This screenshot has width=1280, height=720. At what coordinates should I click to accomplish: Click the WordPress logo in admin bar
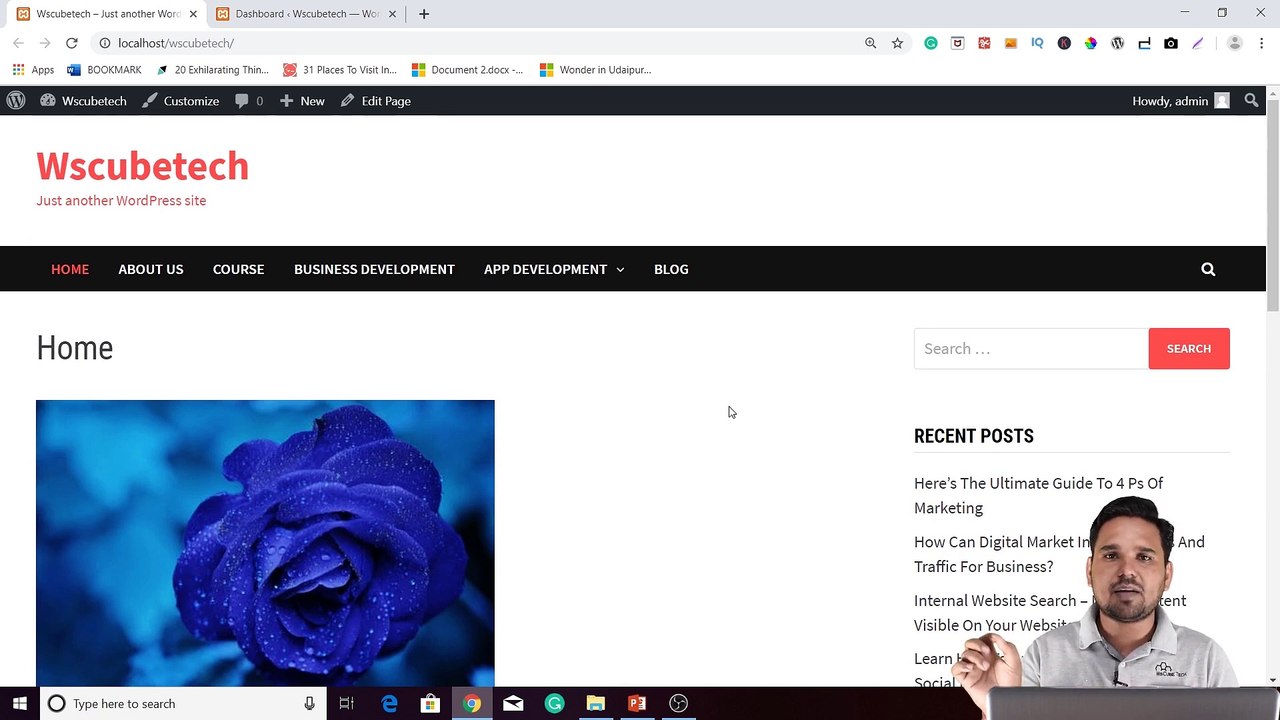pos(16,101)
